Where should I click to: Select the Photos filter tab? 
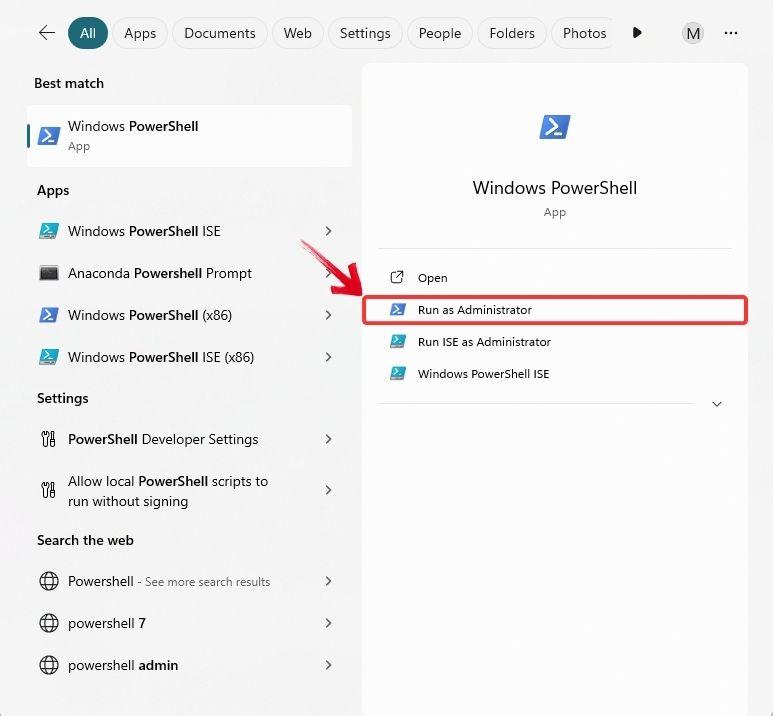584,33
